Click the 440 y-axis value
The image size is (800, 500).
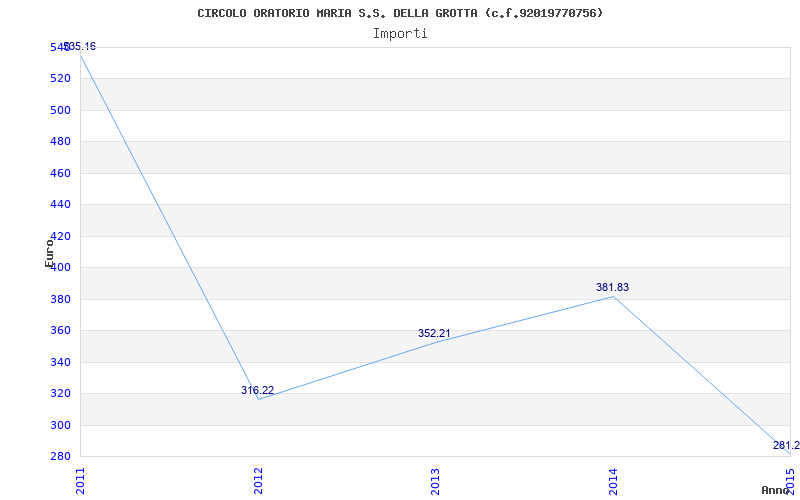(59, 205)
